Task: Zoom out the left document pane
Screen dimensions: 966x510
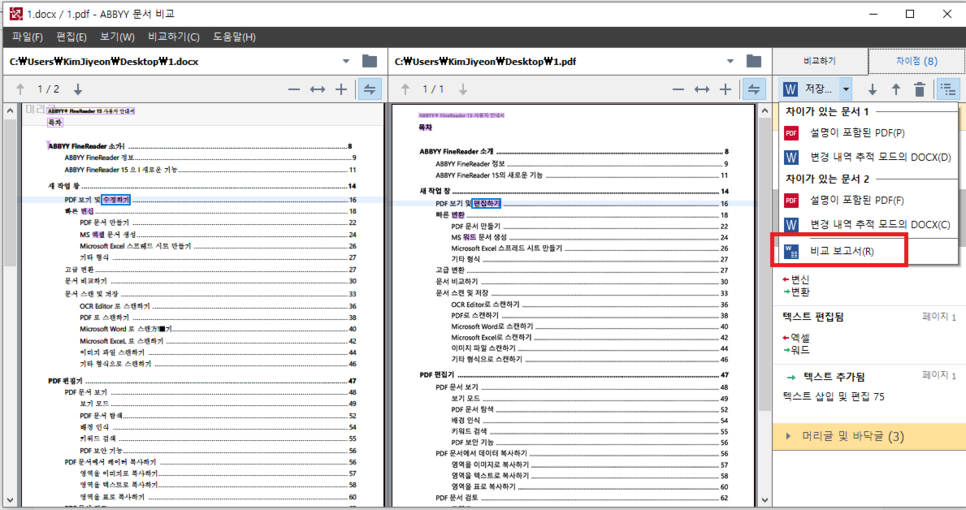Action: [294, 89]
